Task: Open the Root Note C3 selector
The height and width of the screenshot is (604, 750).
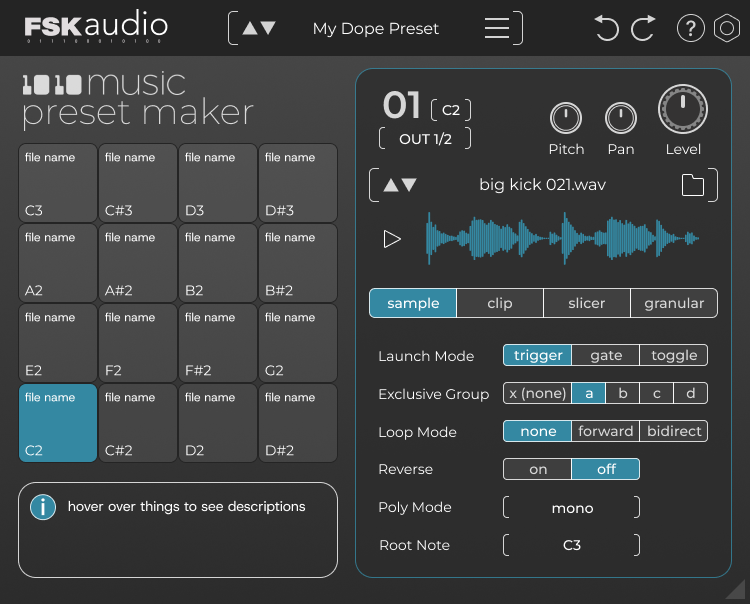Action: tap(572, 545)
